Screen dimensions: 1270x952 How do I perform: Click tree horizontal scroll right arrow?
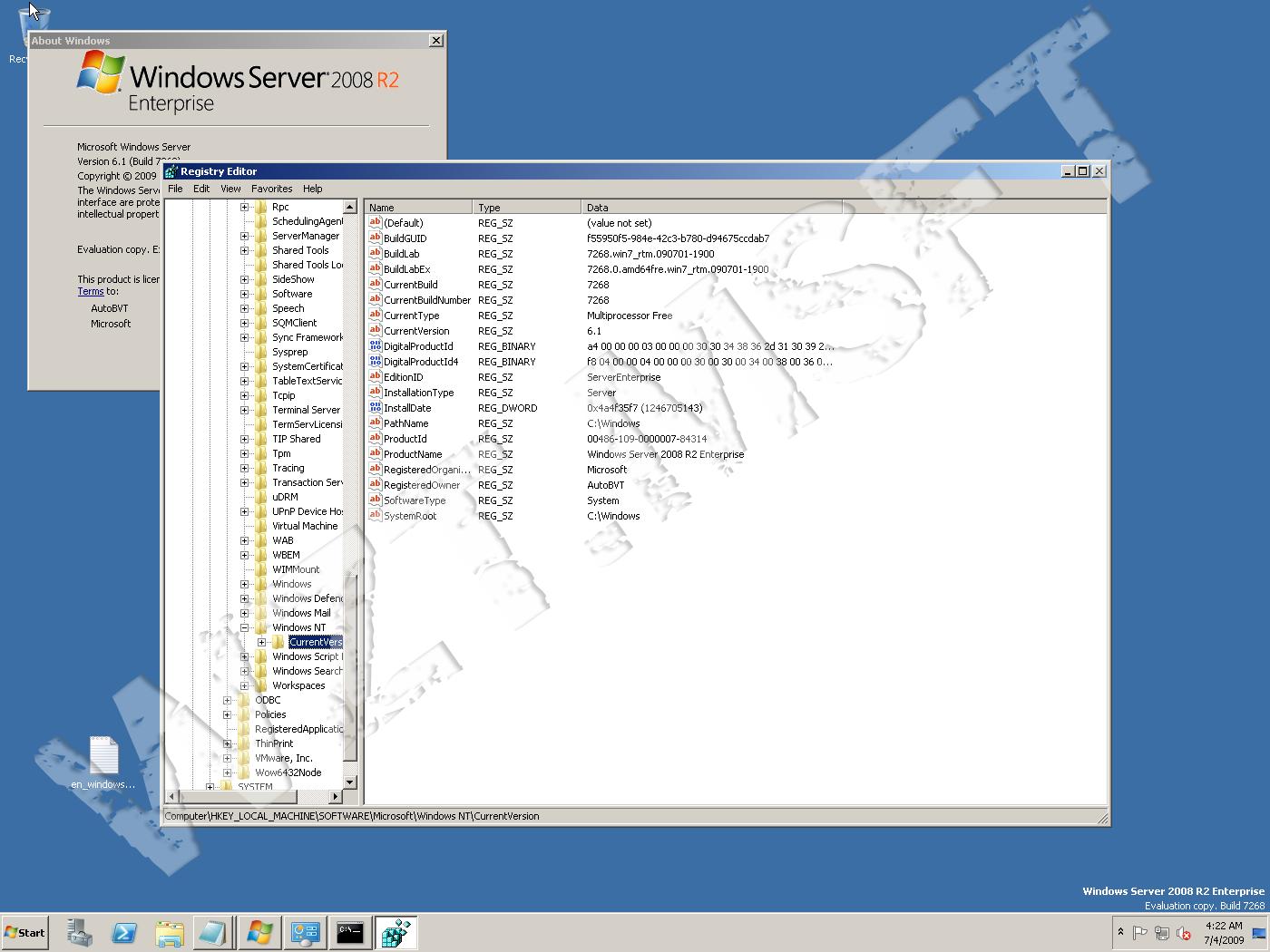[x=335, y=797]
